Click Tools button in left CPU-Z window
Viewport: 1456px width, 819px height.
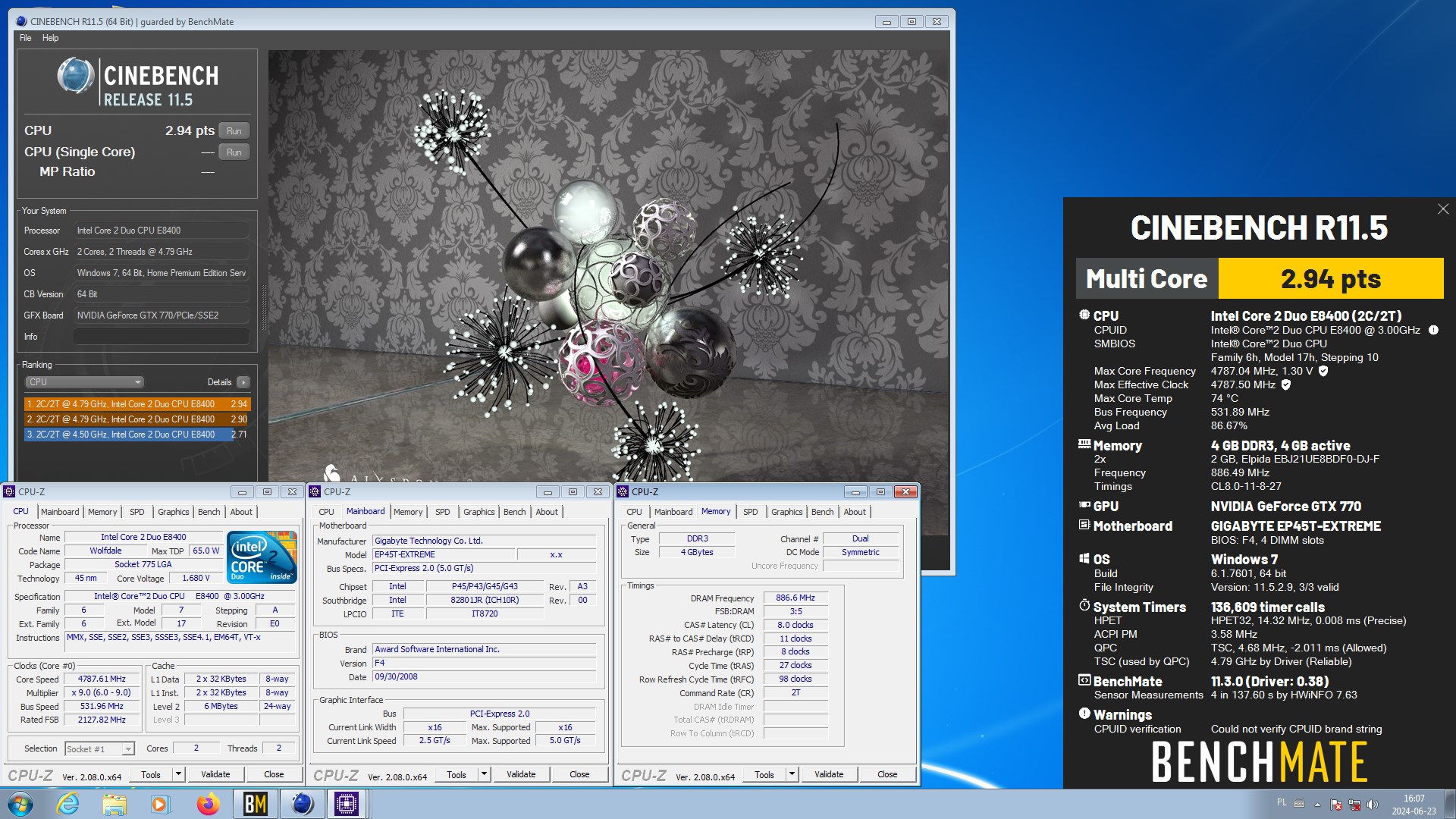tap(151, 774)
